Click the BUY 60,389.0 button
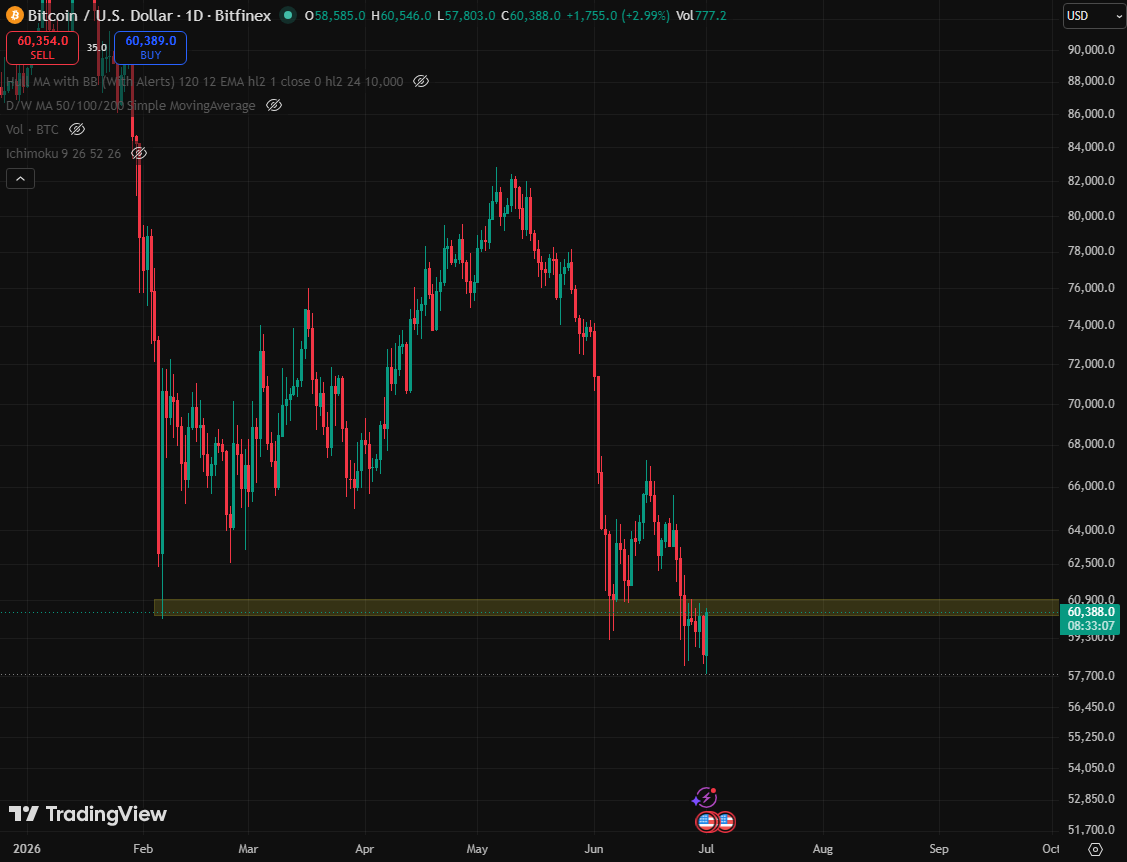Screen dimensions: 1127x862 tap(150, 47)
